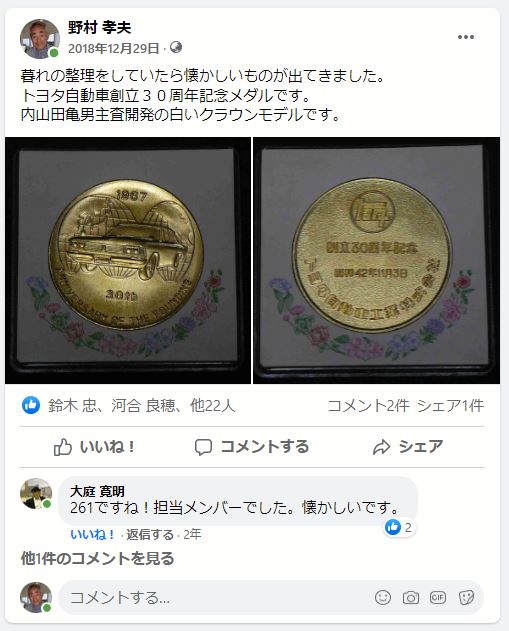The width and height of the screenshot is (509, 631).
Task: Click the like count badge on 大庭's comment
Action: pyautogui.click(x=399, y=527)
